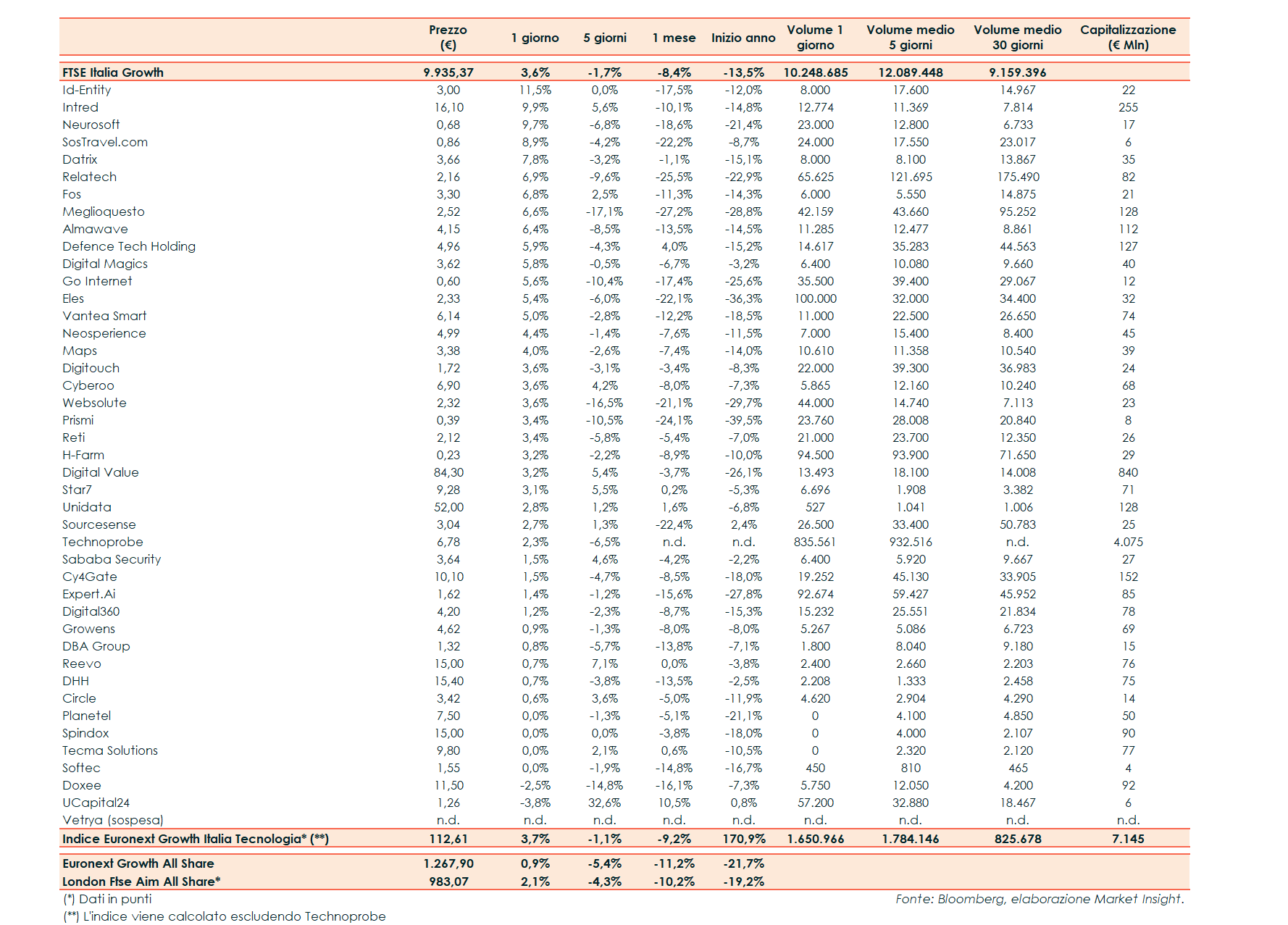Select the "Websolute" row label
Screen dimensions: 1288x925
point(94,403)
